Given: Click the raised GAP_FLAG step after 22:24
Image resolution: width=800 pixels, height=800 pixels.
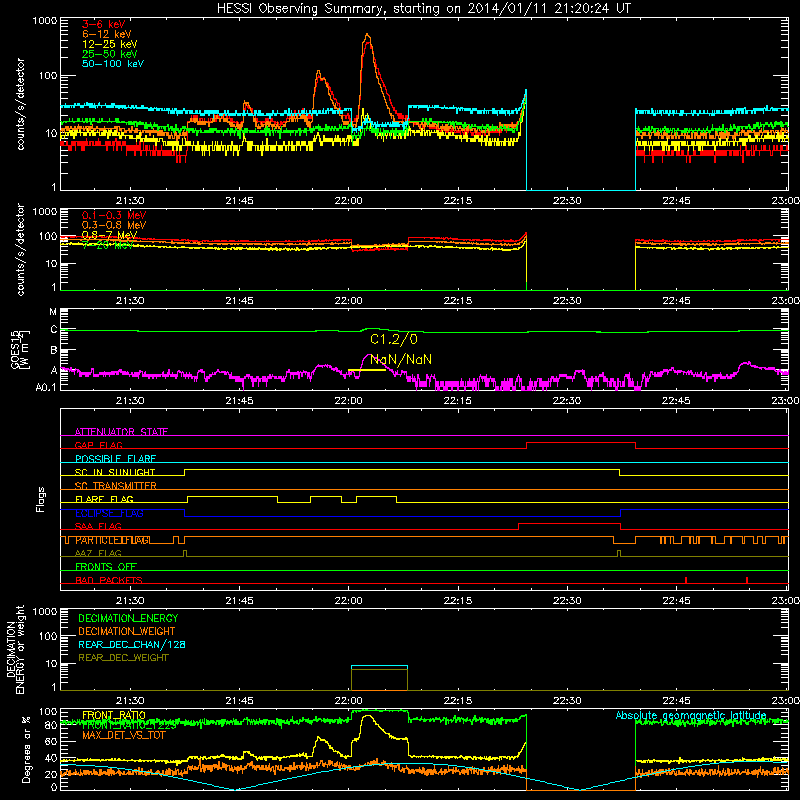Looking at the screenshot, I should (x=581, y=443).
